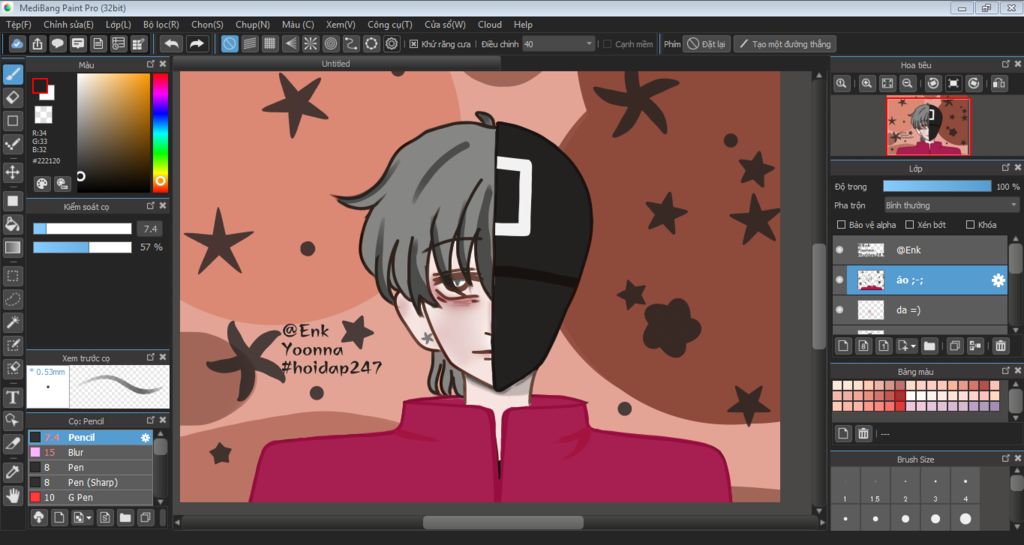The image size is (1024, 545).
Task: Toggle the Cạnh mềm checkbox
Action: point(607,44)
